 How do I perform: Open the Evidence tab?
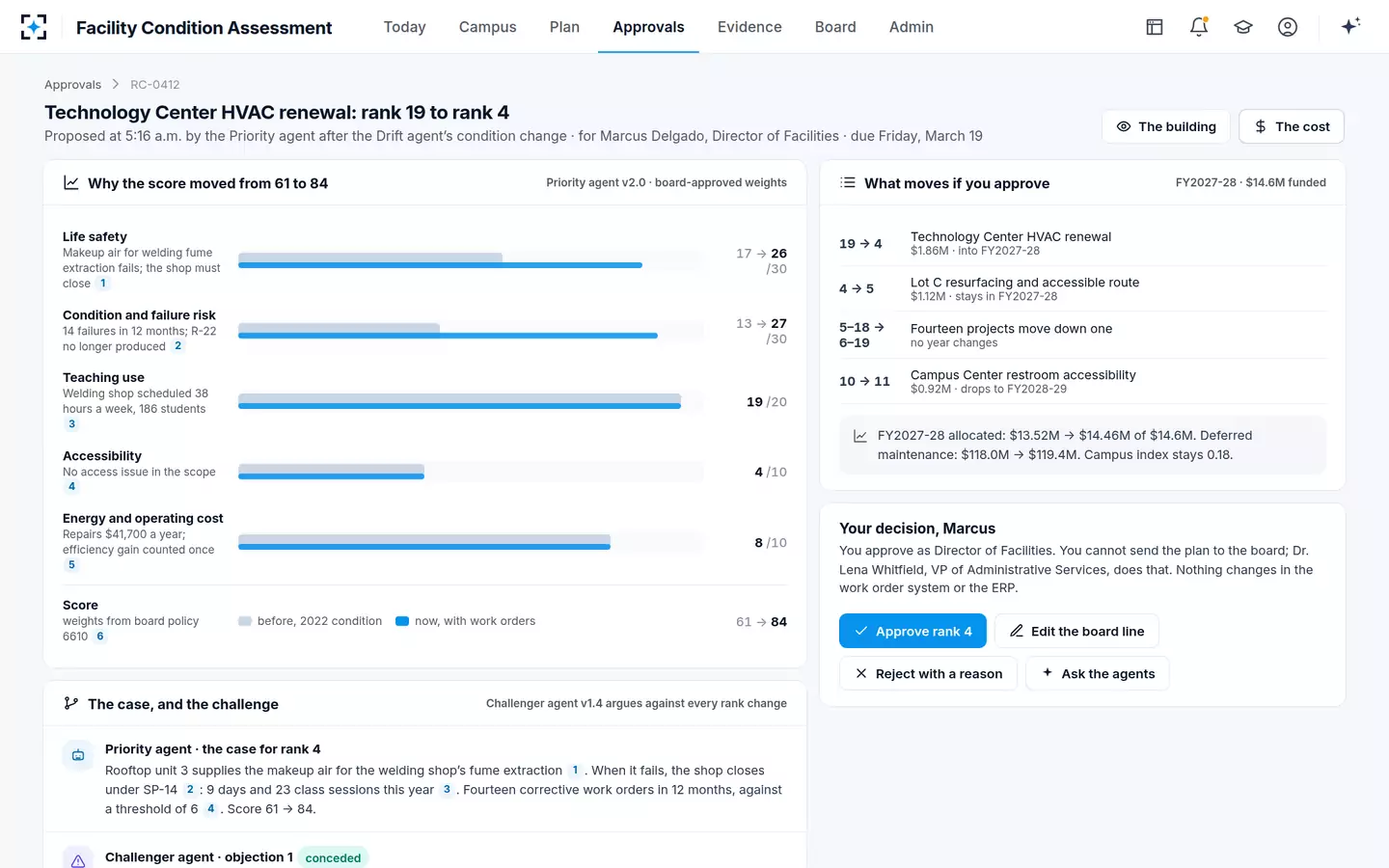tap(749, 27)
